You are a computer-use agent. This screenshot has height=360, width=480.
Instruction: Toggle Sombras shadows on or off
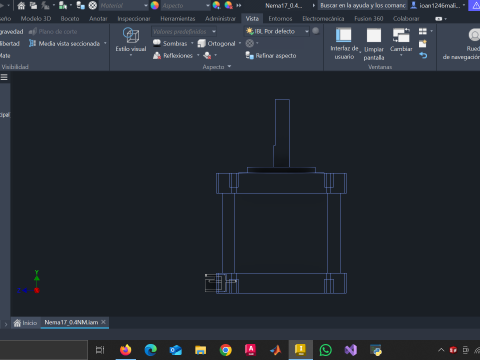click(x=170, y=43)
